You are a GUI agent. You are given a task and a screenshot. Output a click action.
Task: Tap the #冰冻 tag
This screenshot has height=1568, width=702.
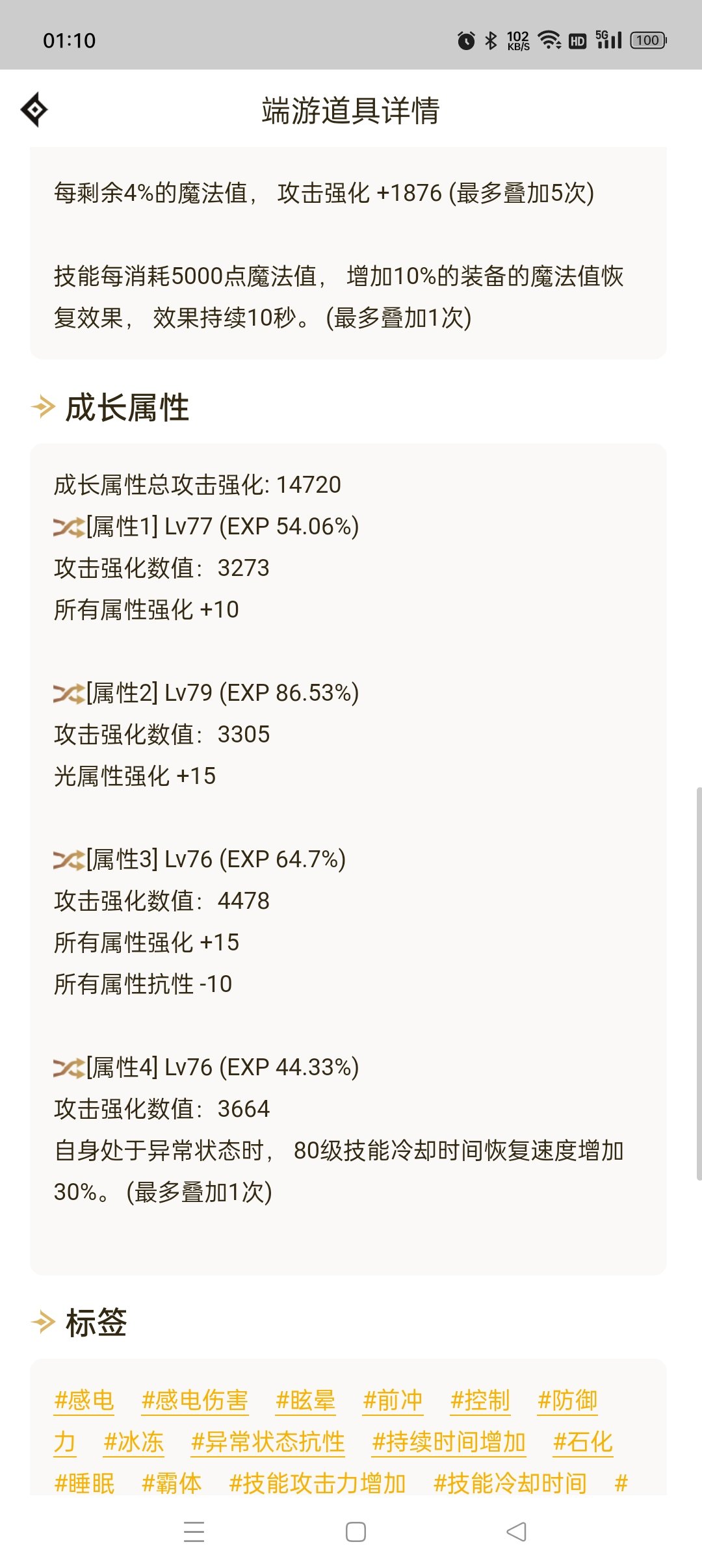coord(133,1442)
